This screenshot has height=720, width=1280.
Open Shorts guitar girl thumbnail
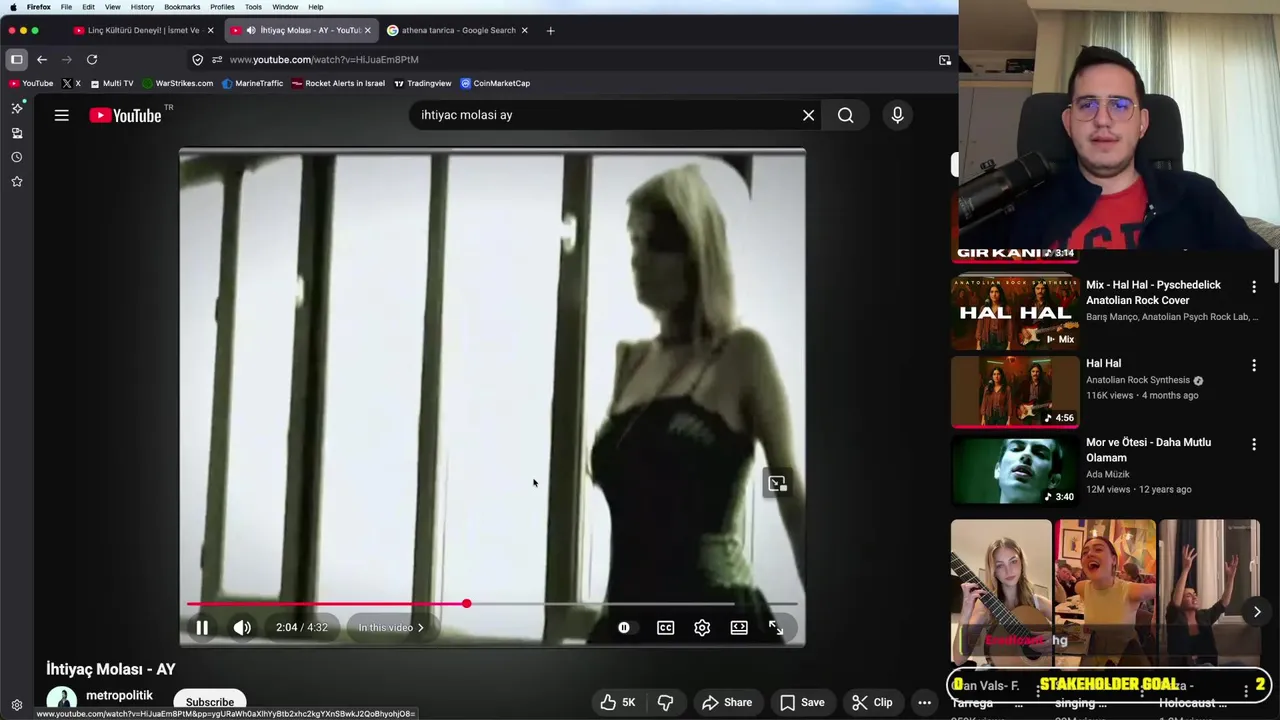1001,594
